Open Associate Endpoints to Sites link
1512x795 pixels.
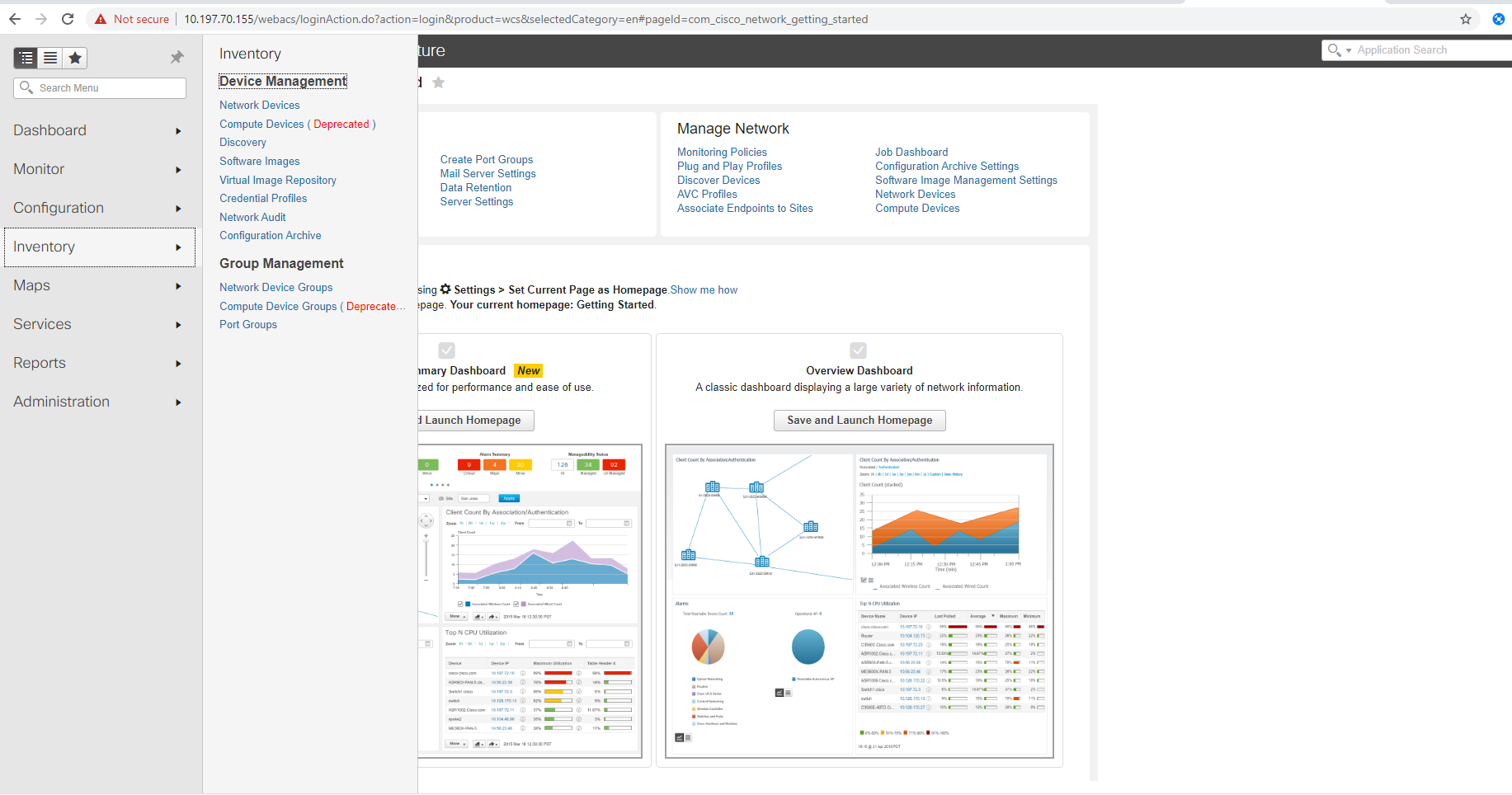745,208
